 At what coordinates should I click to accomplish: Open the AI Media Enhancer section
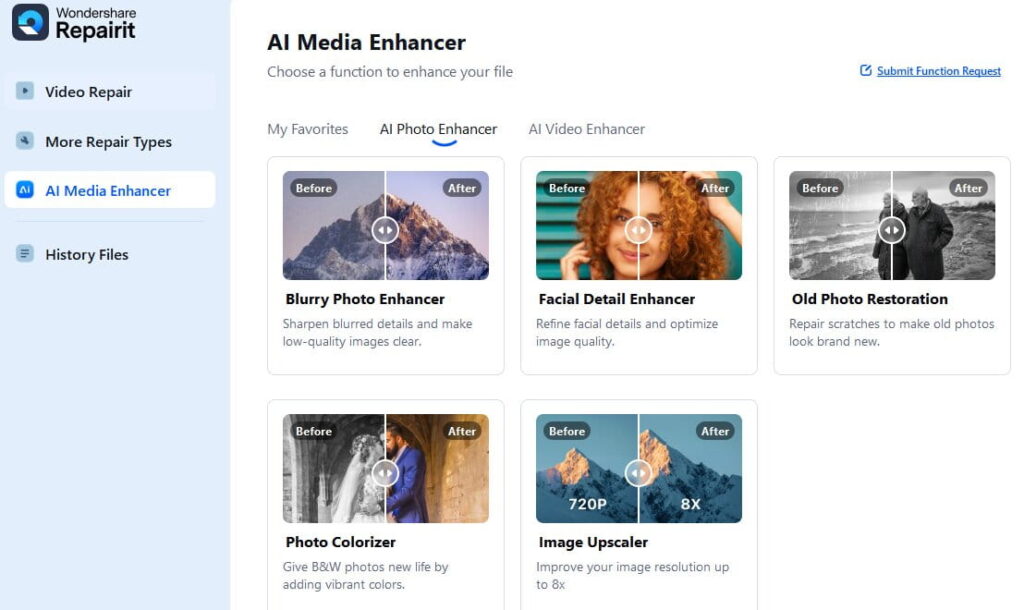tap(110, 189)
